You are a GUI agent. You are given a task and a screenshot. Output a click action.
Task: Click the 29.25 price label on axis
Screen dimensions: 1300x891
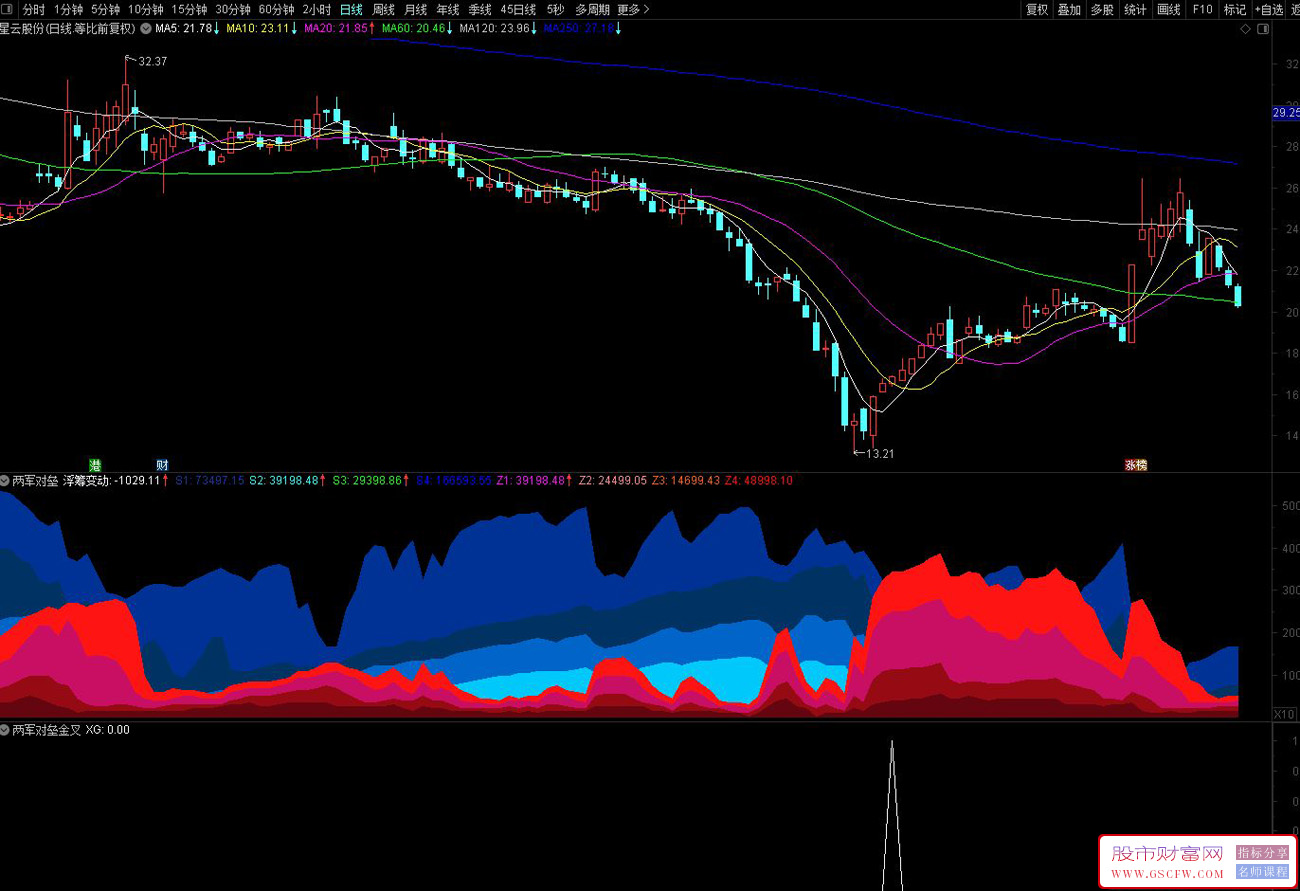coord(1285,113)
